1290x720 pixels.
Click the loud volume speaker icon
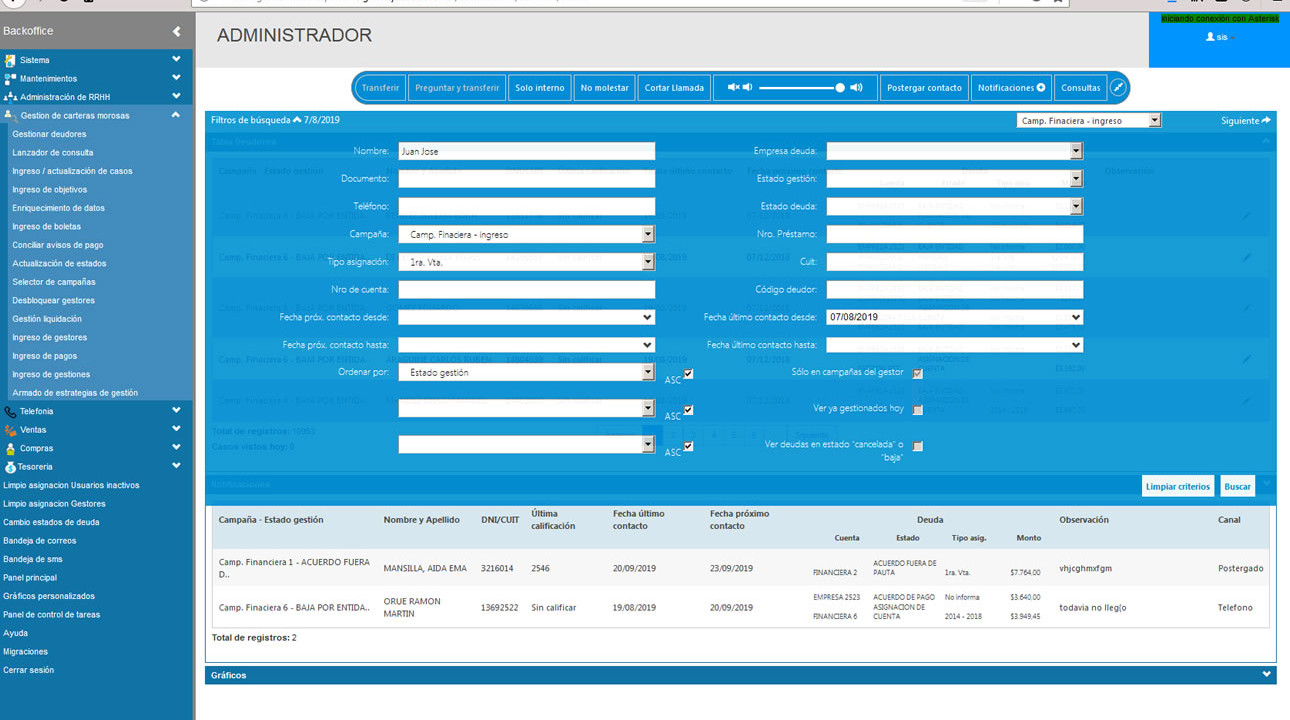point(856,87)
